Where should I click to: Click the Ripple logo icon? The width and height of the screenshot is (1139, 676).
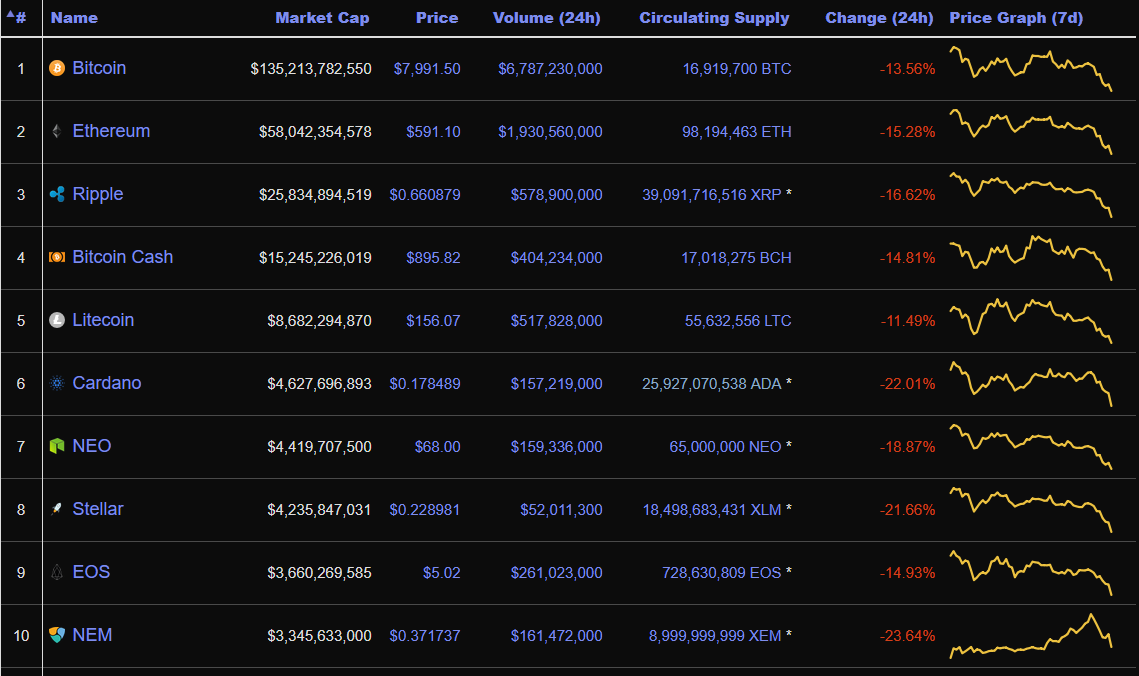(57, 194)
